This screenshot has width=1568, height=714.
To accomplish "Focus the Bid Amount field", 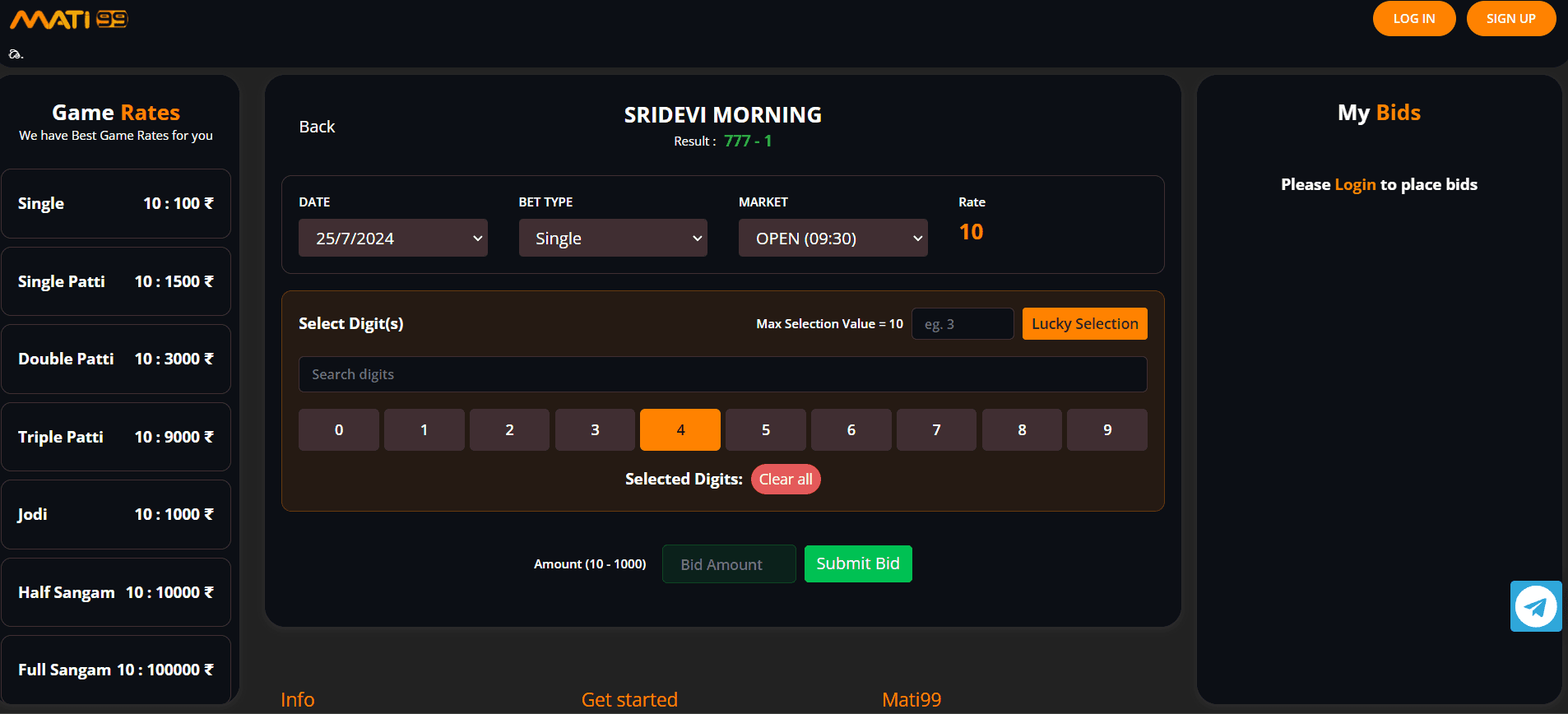I will (x=729, y=564).
